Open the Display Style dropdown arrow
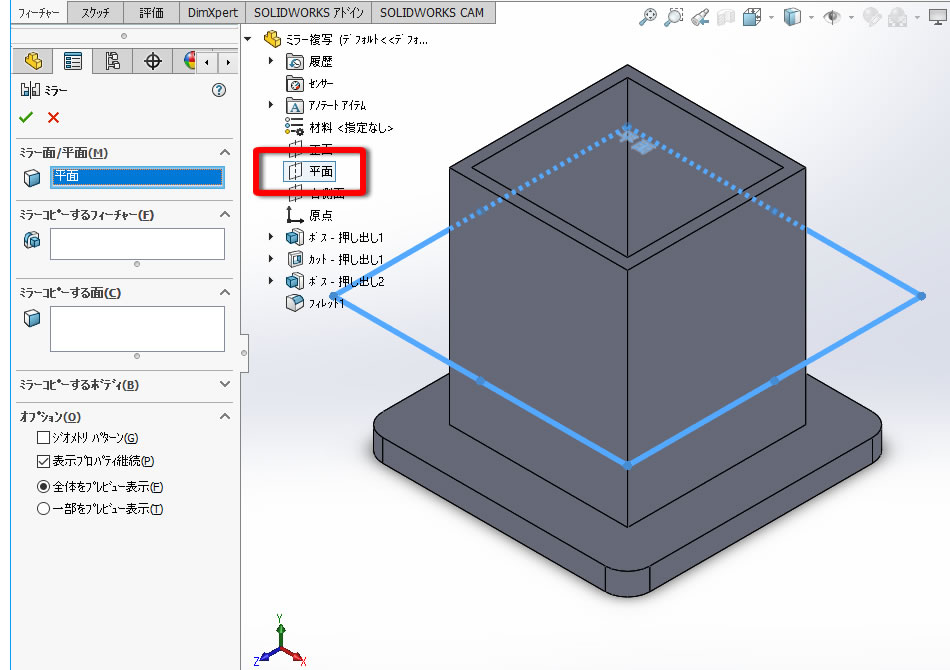 [811, 18]
